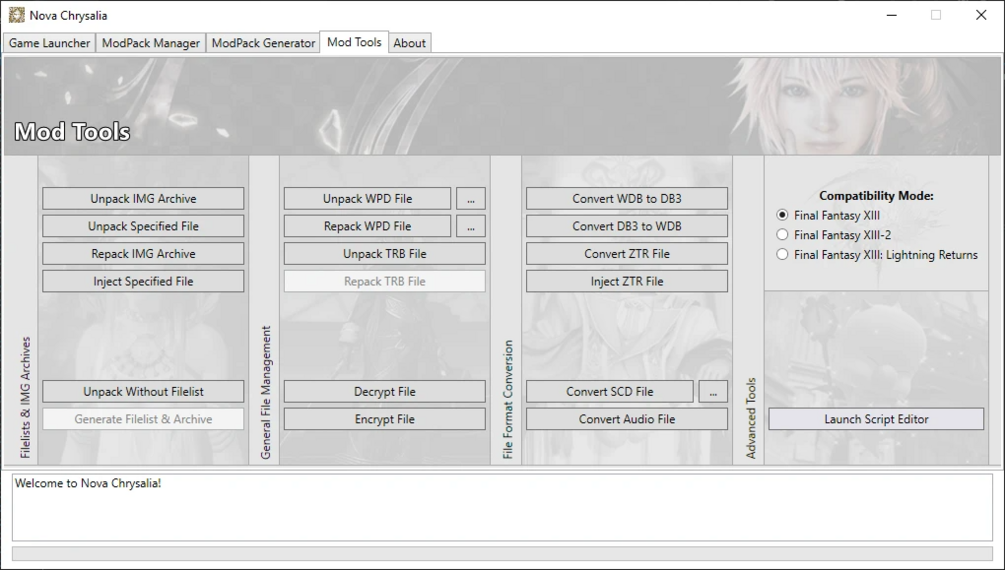Image resolution: width=1005 pixels, height=570 pixels.
Task: Click Unpack WPD File button
Action: click(x=367, y=199)
